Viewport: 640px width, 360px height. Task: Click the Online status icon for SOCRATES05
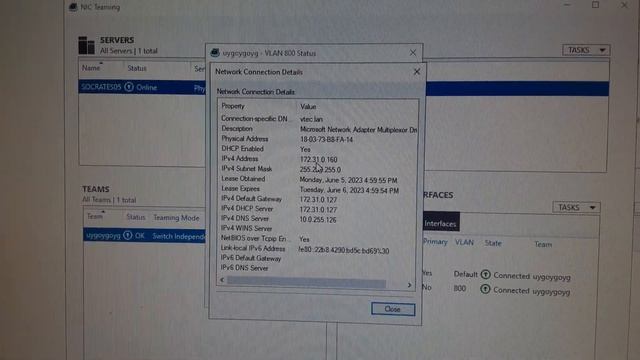click(129, 87)
